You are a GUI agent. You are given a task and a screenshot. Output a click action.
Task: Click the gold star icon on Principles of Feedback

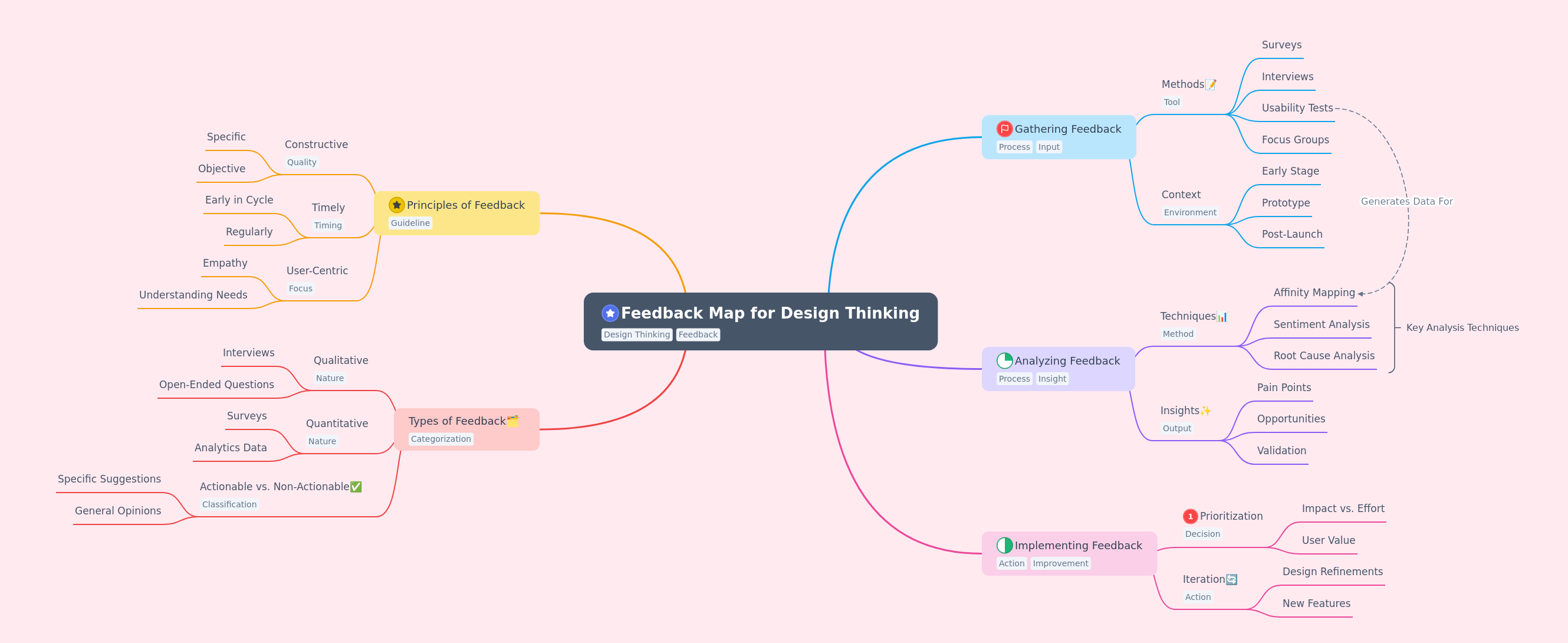[x=396, y=205]
